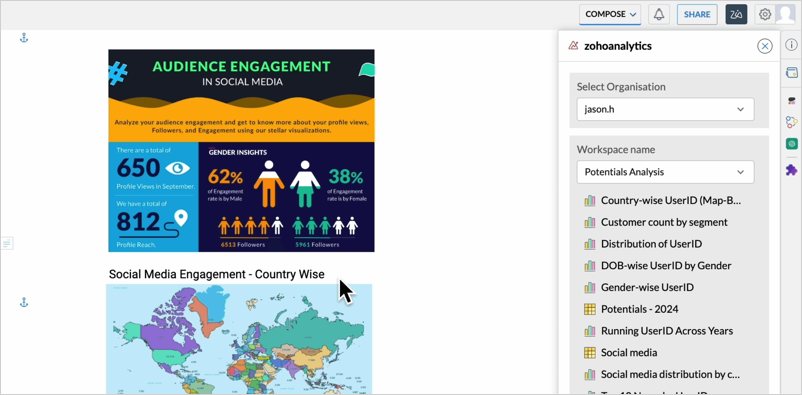Screen dimensions: 802x395
Task: Click the SHARE button
Action: pos(697,14)
